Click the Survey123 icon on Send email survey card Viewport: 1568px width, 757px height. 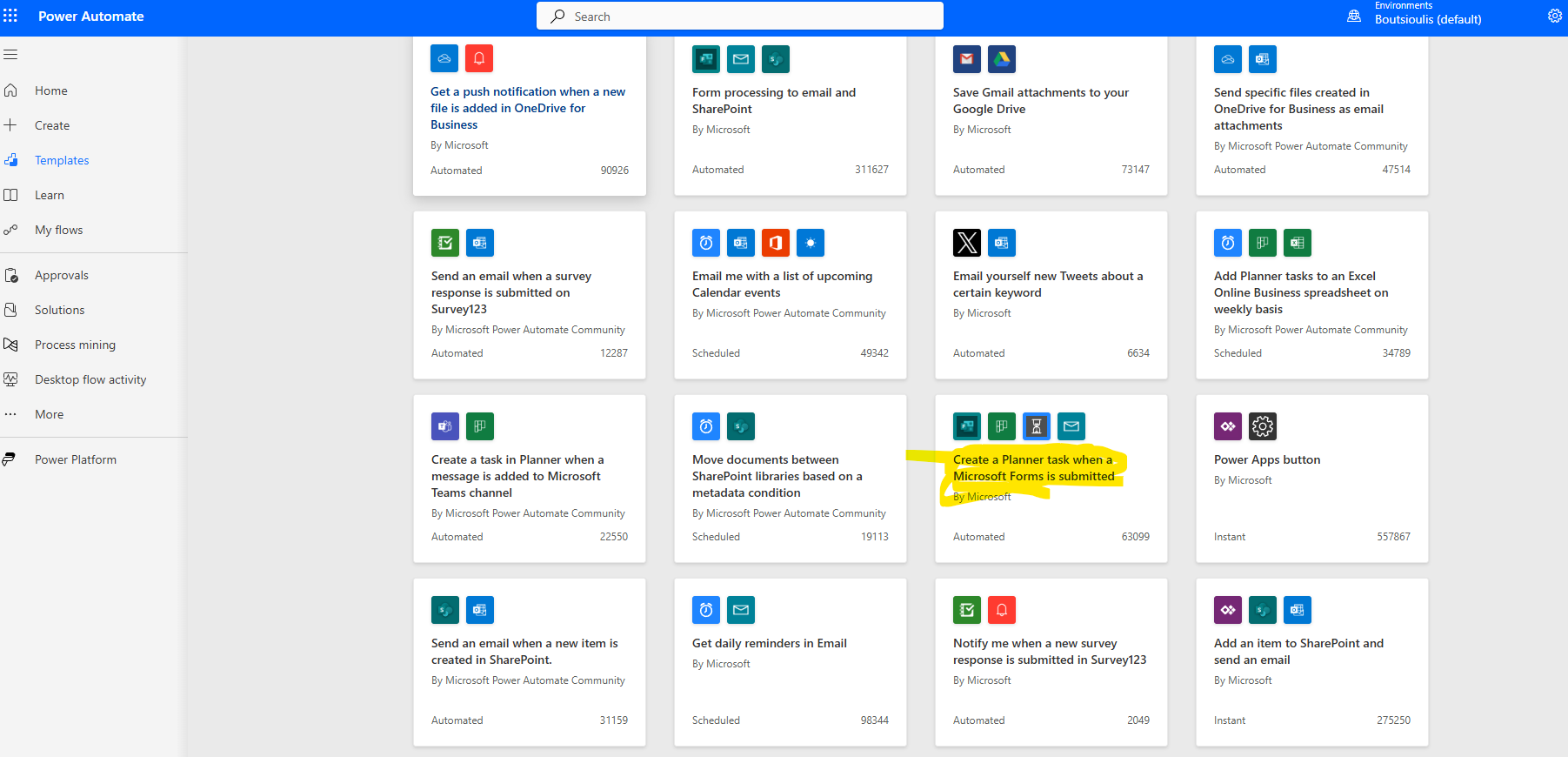(x=445, y=243)
